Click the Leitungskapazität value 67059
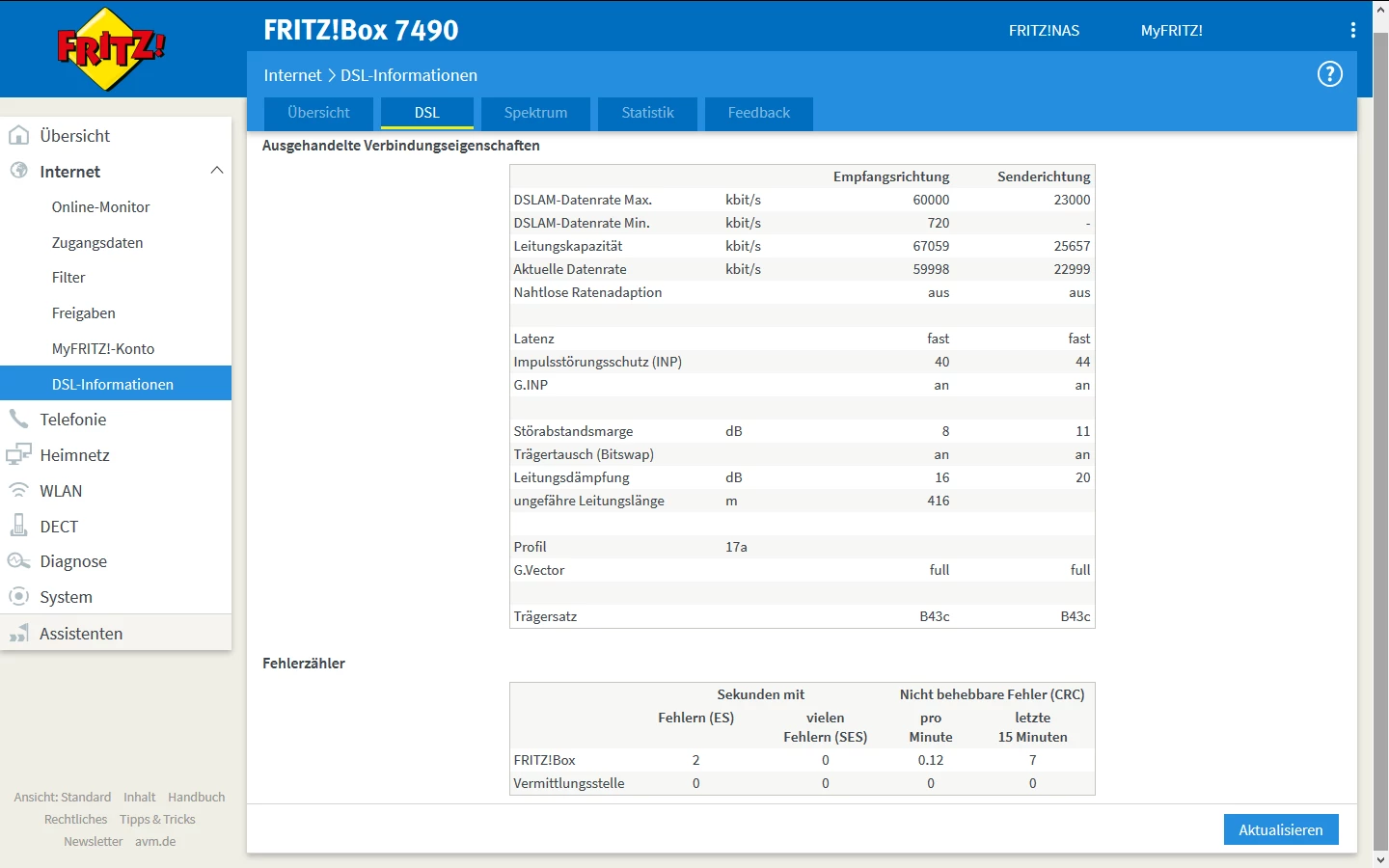 pyautogui.click(x=931, y=246)
